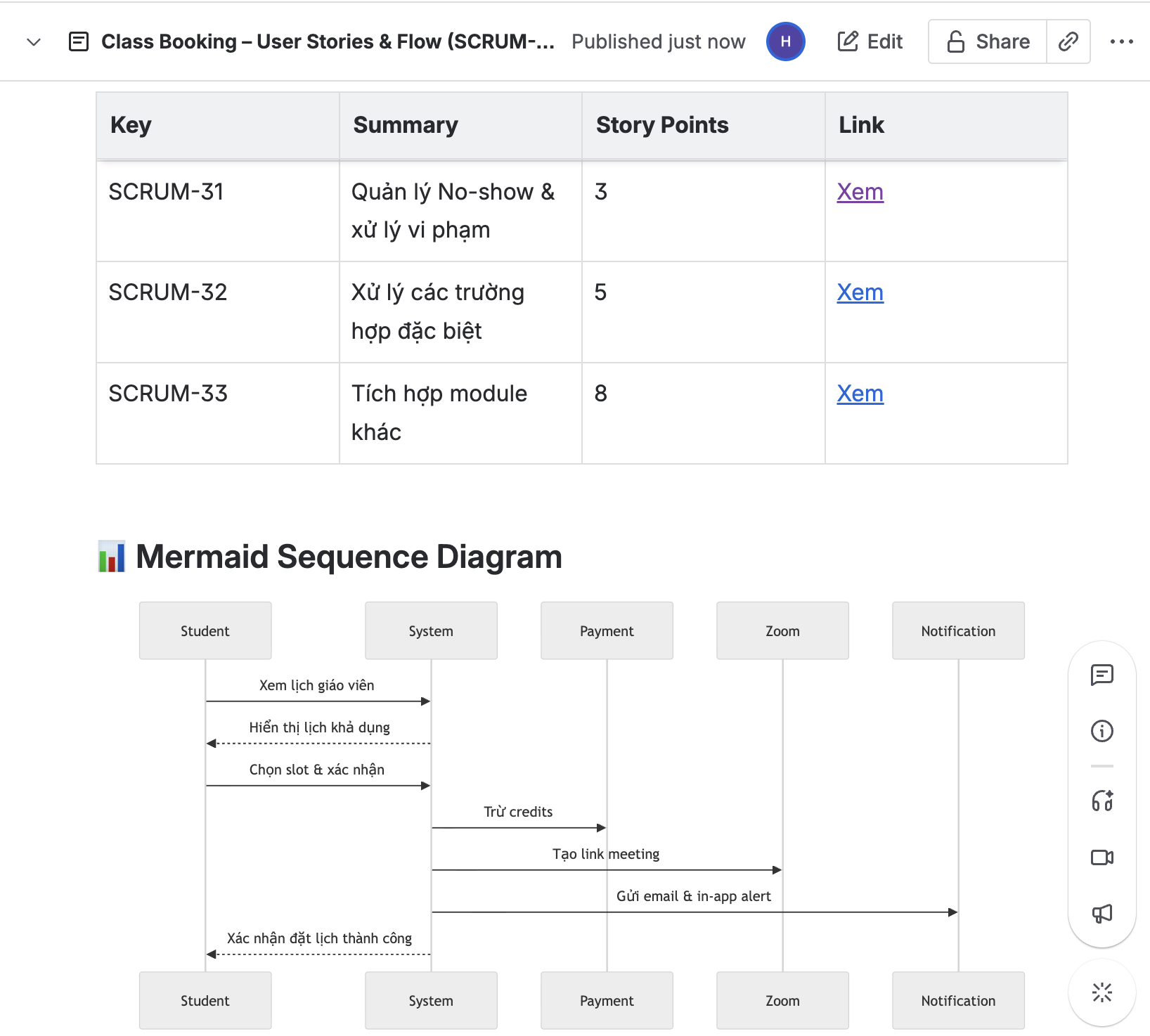Click the page info details icon

[x=1101, y=731]
